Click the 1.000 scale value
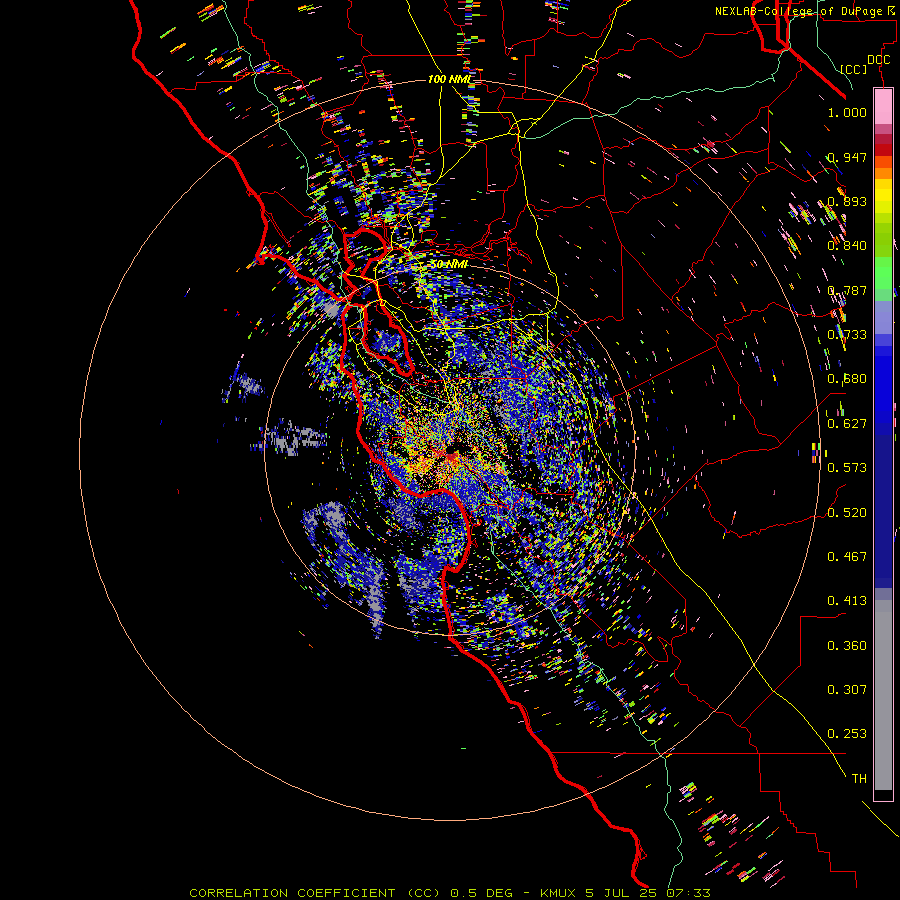This screenshot has height=900, width=900. (x=847, y=112)
